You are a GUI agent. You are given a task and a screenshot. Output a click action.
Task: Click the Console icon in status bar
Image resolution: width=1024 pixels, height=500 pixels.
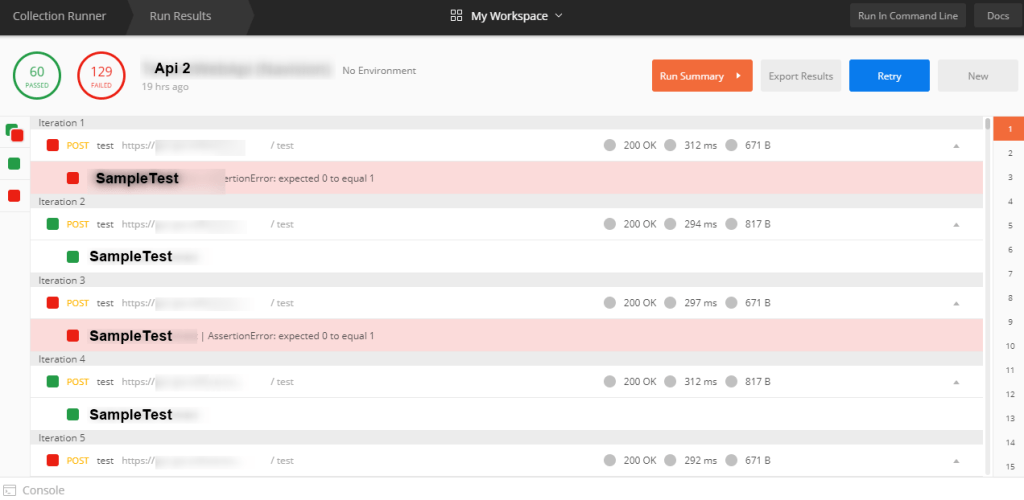pos(10,490)
